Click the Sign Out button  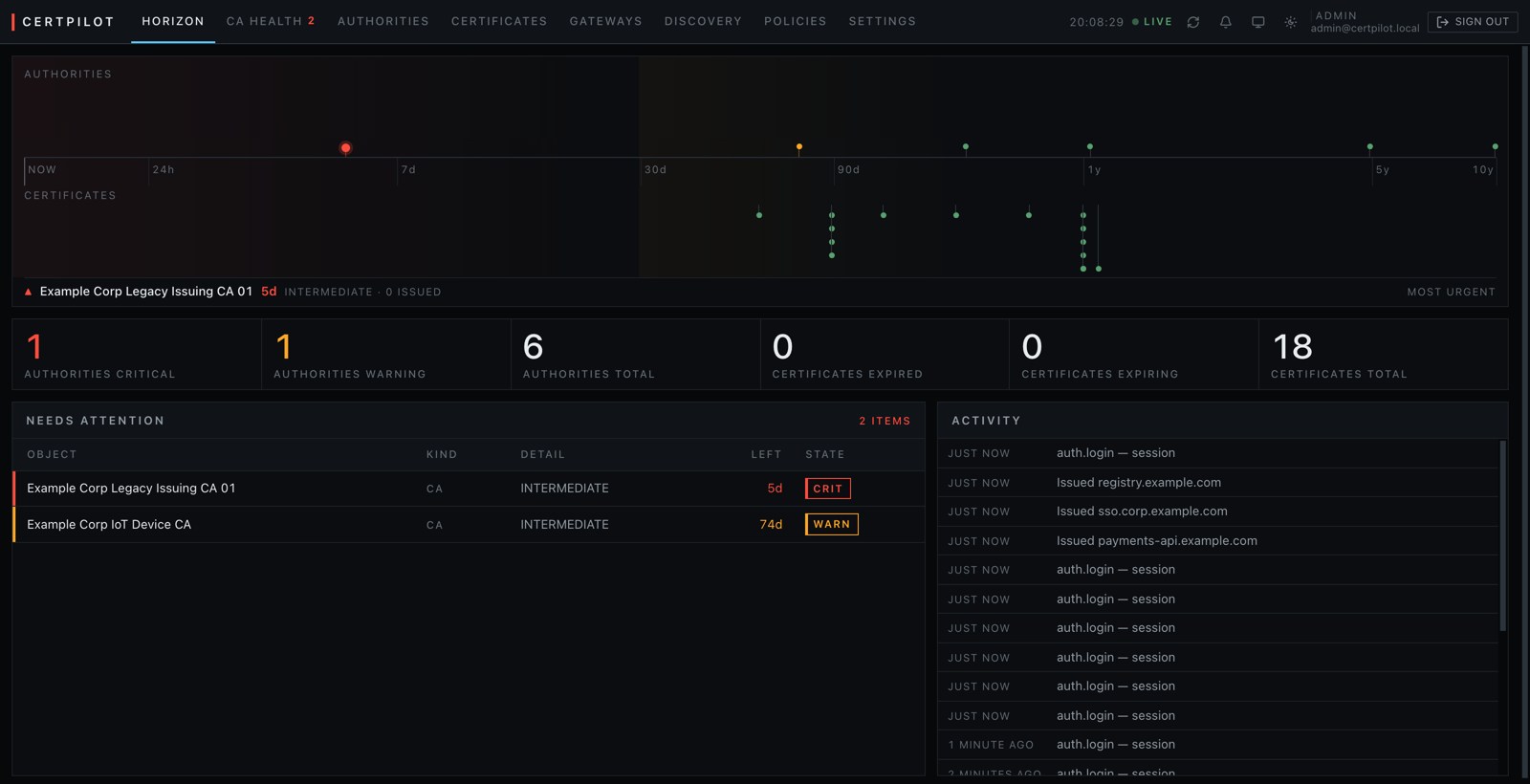coord(1473,22)
